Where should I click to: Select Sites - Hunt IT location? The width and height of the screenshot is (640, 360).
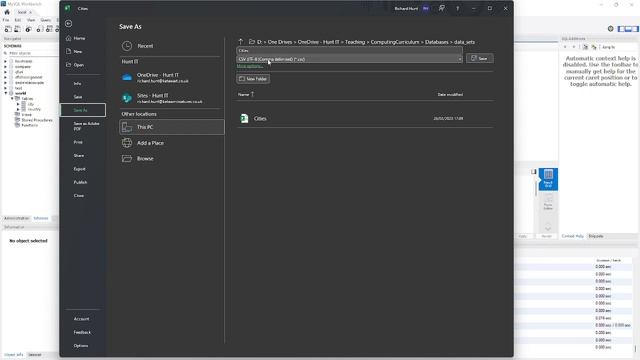coord(171,98)
